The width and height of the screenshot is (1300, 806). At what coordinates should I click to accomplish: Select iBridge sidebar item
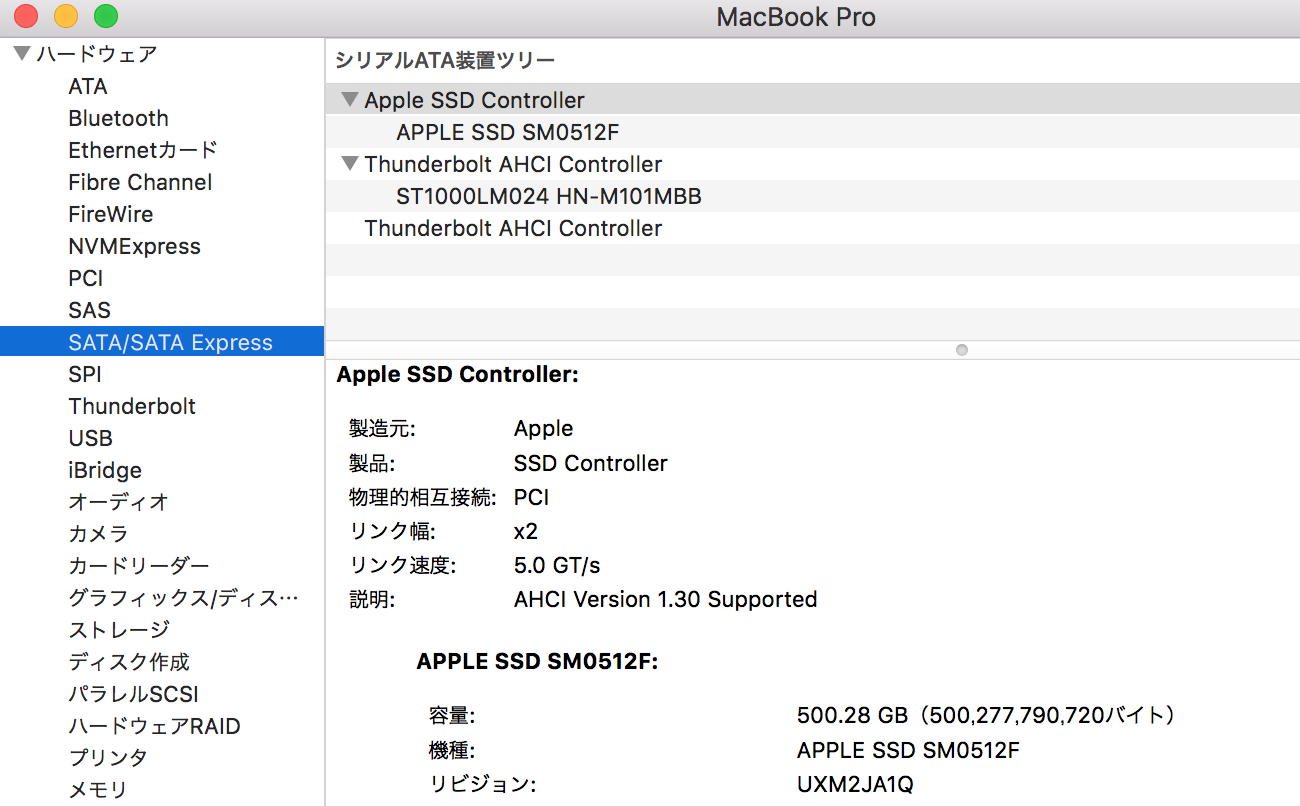click(105, 470)
